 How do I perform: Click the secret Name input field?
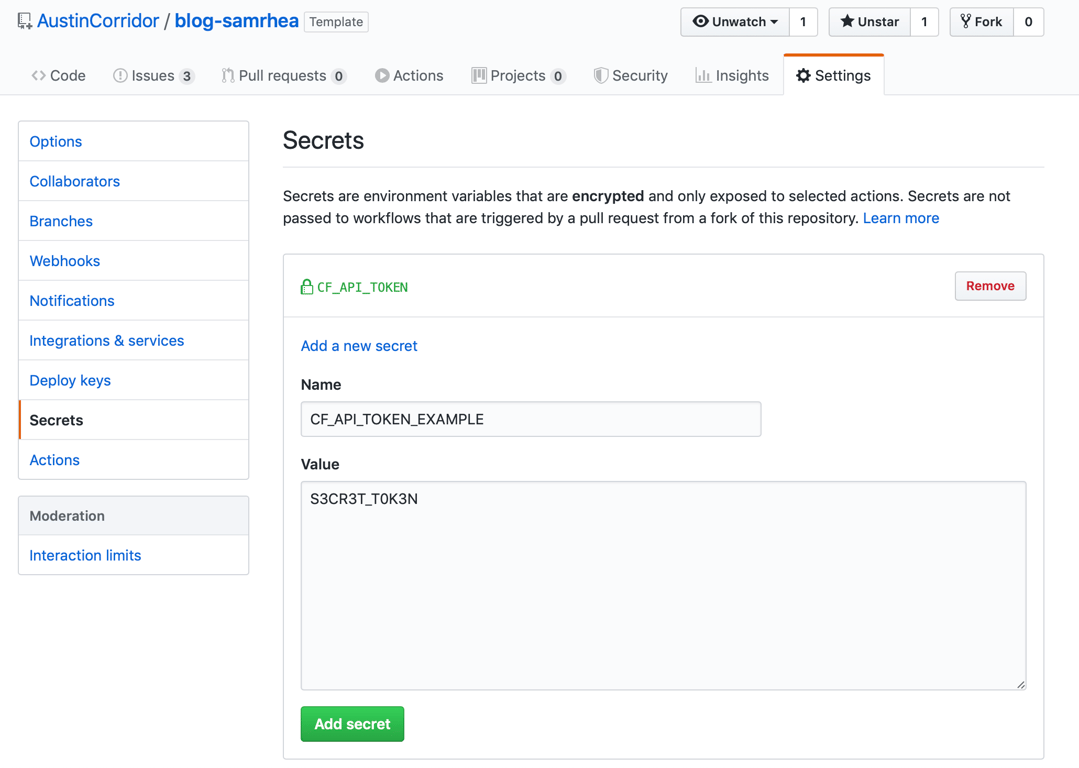[531, 419]
